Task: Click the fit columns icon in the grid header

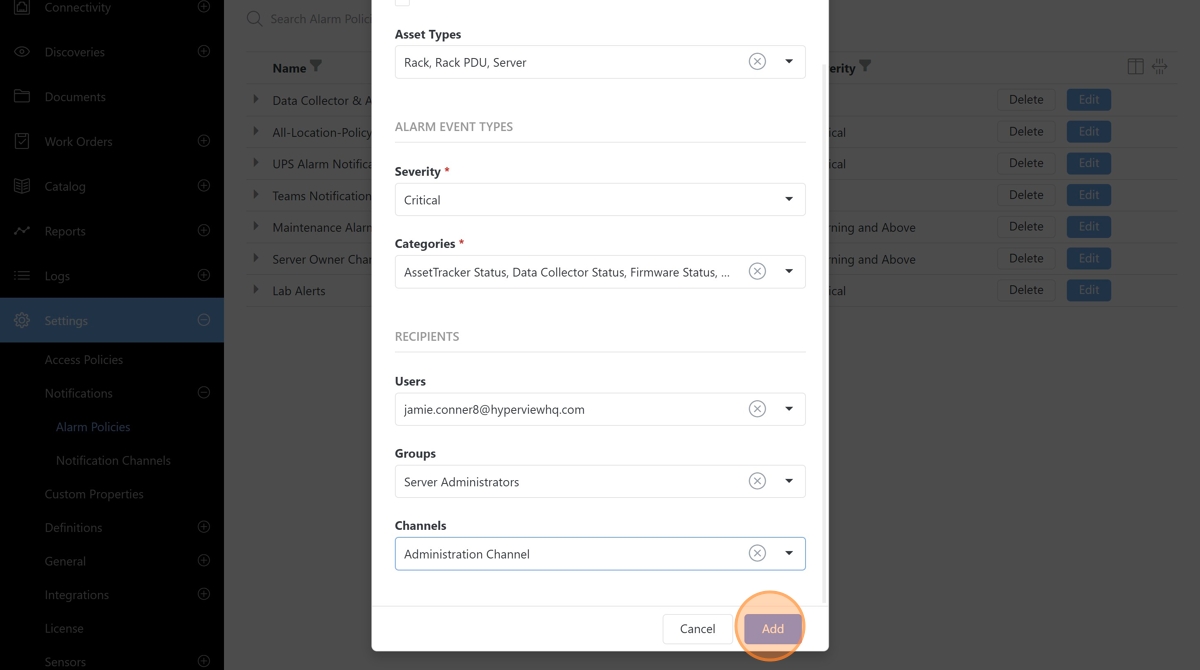Action: [1159, 67]
